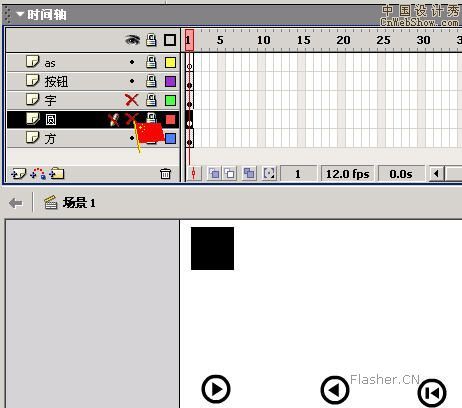Click the eye column header icon
462x408 pixels.
coord(132,40)
